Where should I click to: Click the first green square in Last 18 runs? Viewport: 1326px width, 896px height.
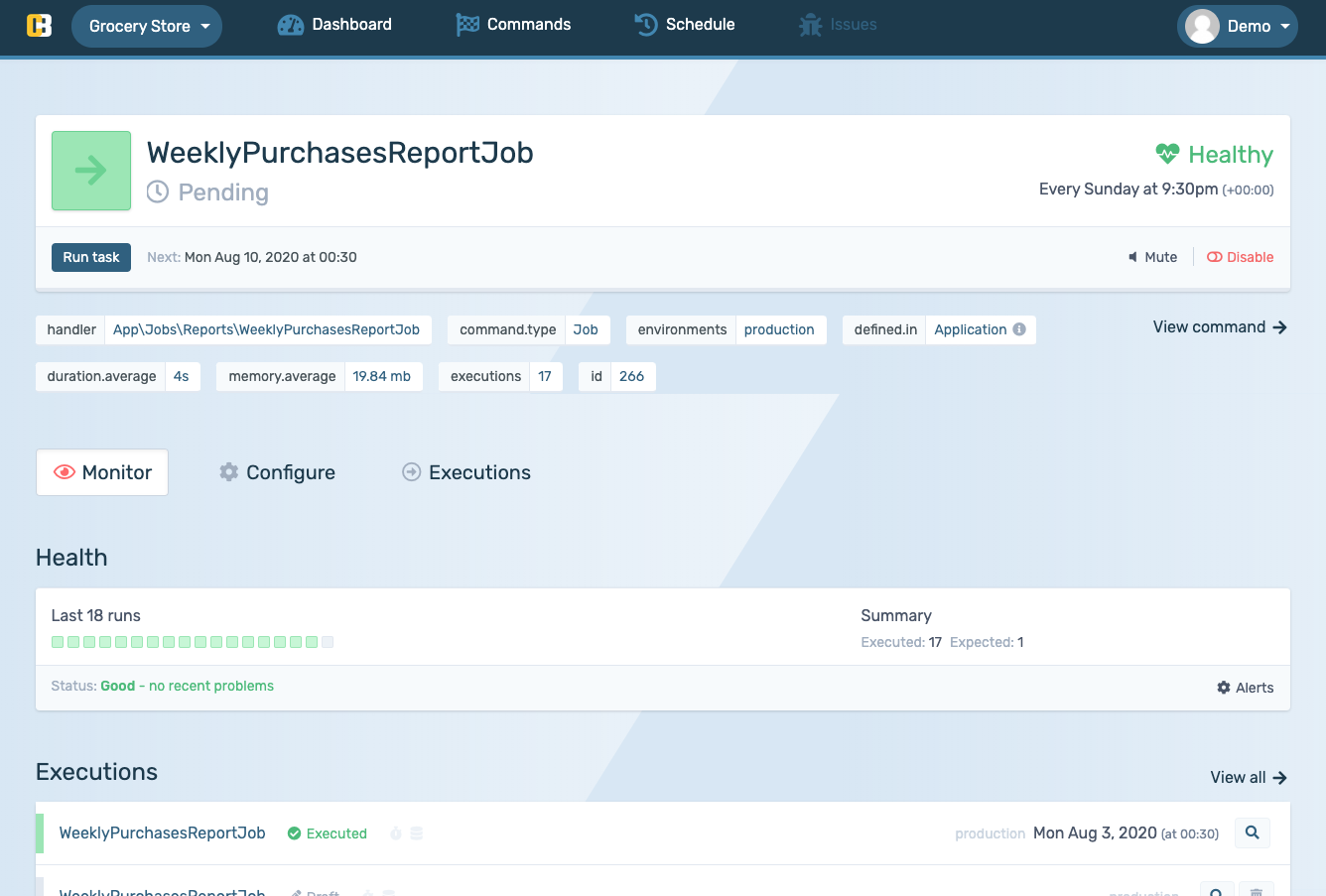58,642
